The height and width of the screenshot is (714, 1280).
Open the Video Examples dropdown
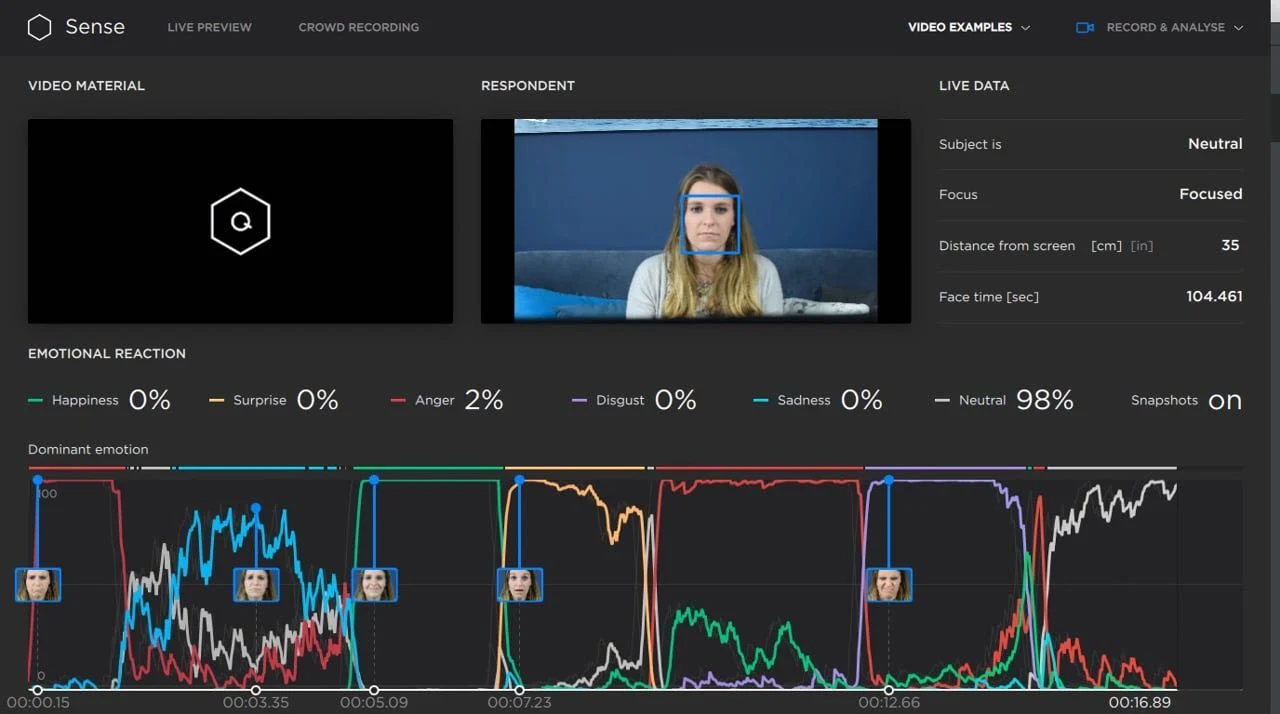click(968, 27)
